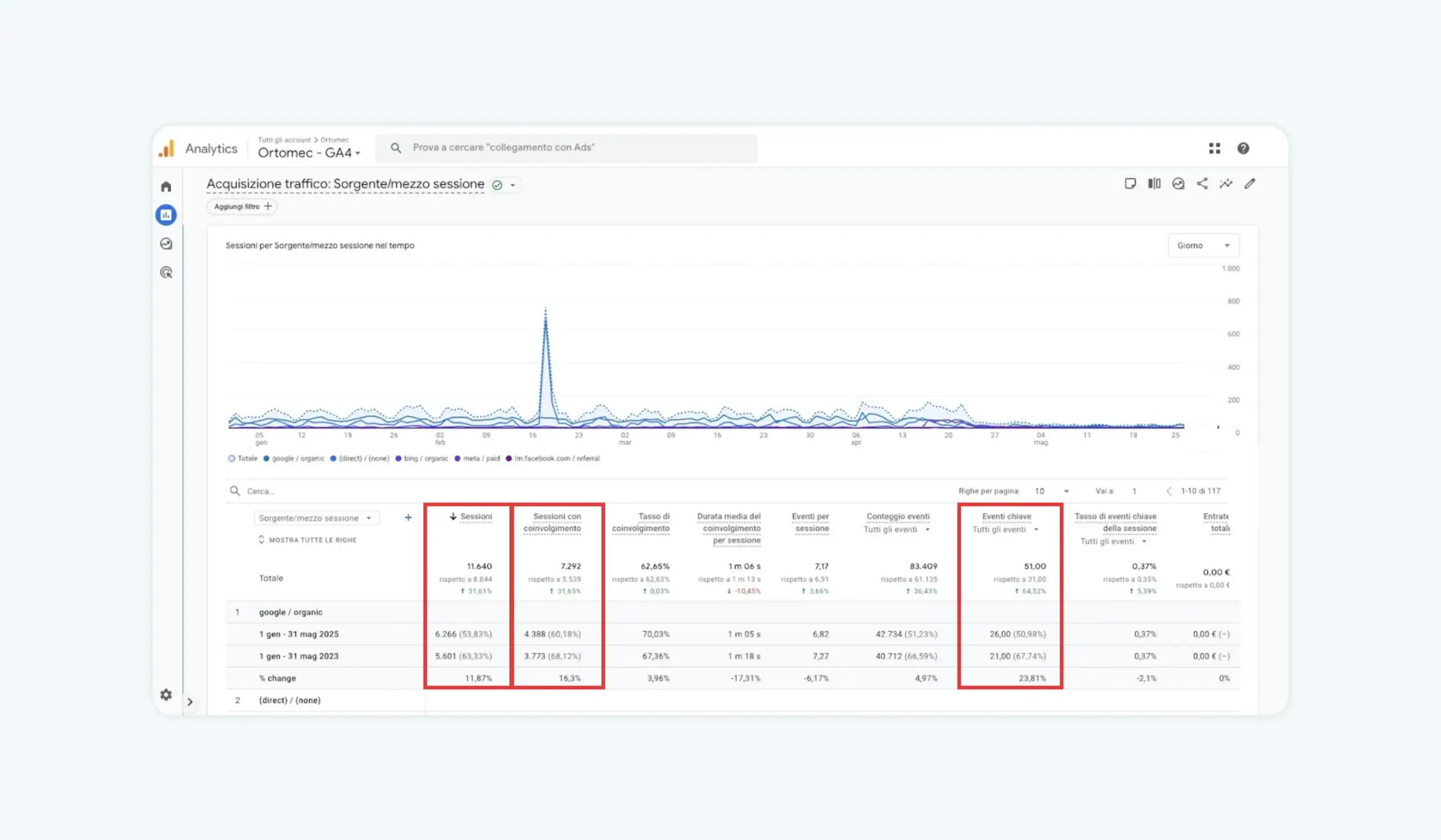
Task: Click the Ortomec breadcrumb link
Action: click(334, 140)
